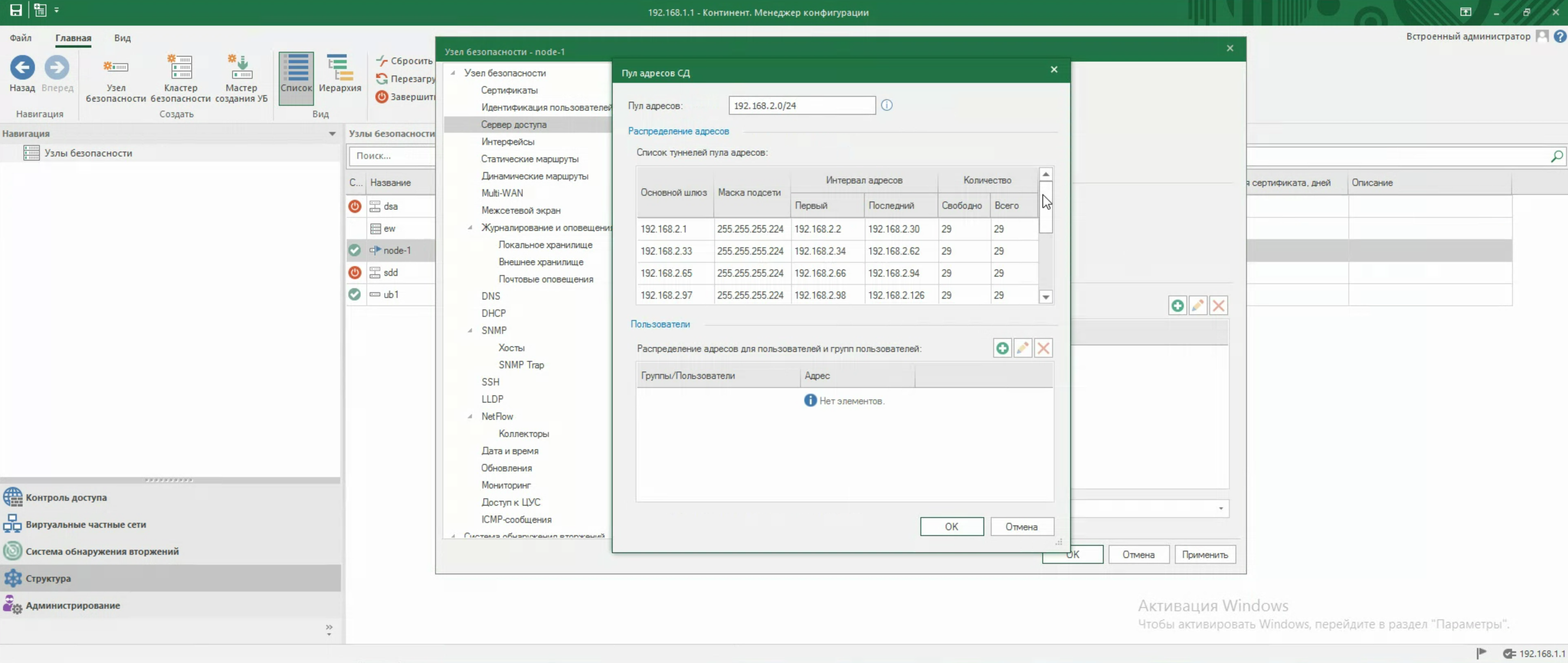Click the info icon next to address pool
Image resolution: width=1568 pixels, height=663 pixels.
(x=887, y=106)
